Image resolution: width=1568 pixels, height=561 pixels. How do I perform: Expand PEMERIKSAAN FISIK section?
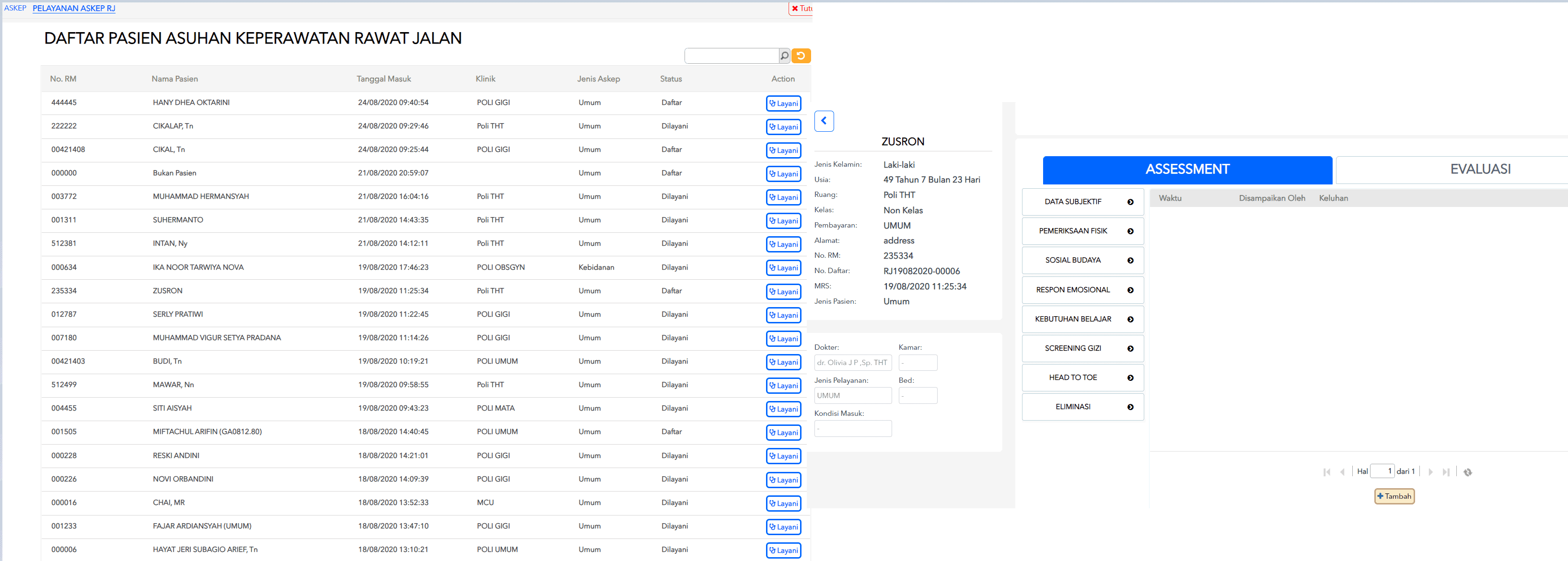[x=1082, y=231]
